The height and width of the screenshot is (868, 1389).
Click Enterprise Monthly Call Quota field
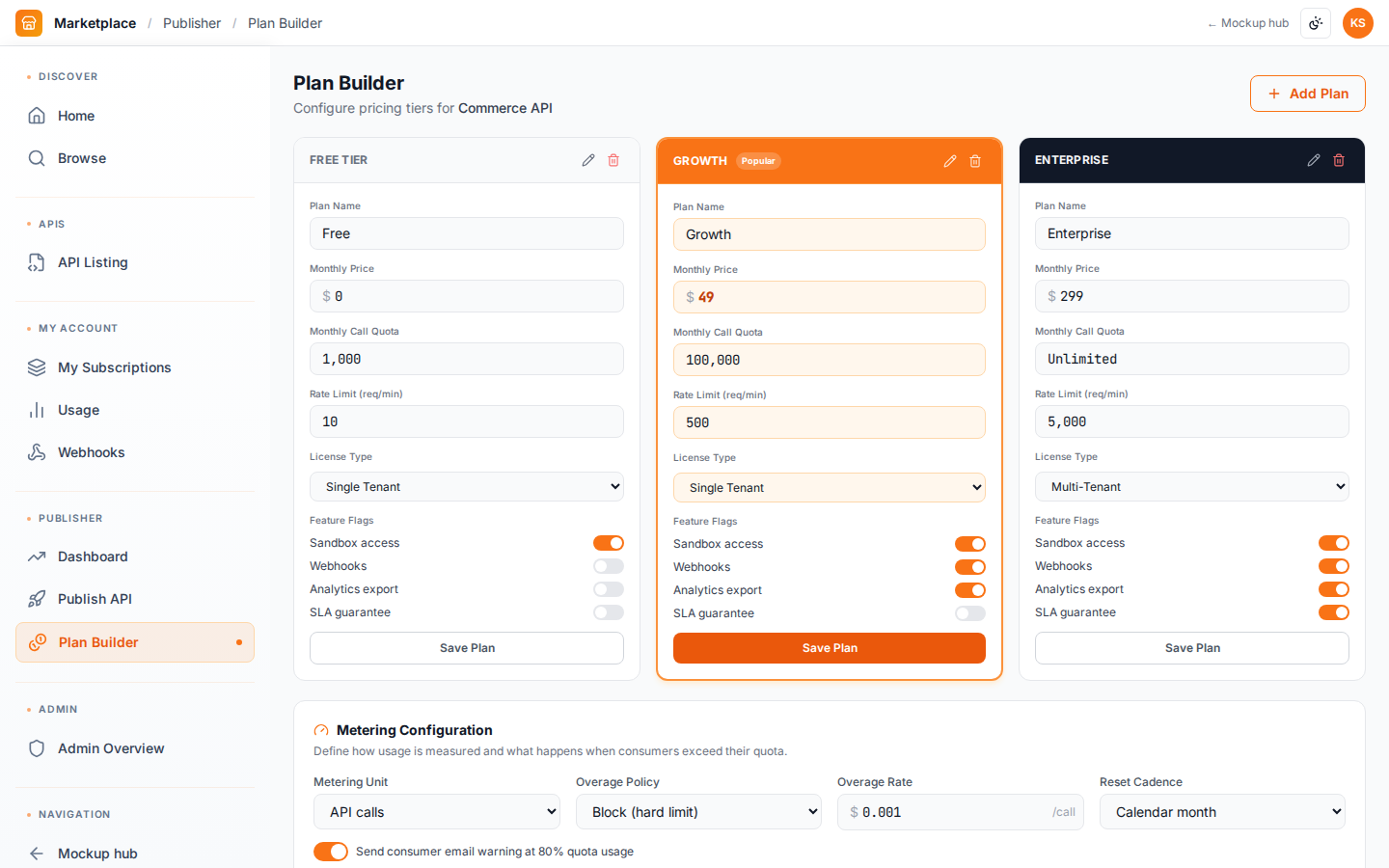[x=1192, y=359]
